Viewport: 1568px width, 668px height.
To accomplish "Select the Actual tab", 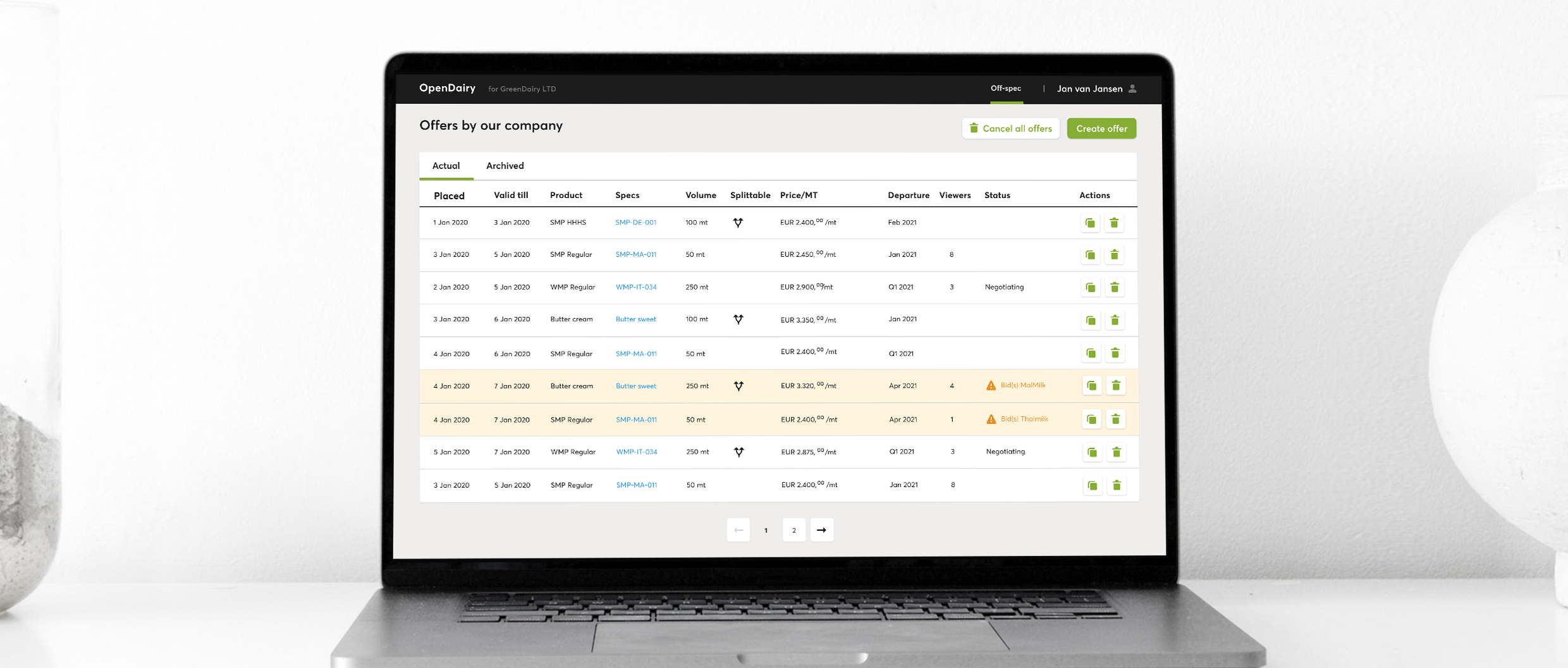I will pos(446,165).
